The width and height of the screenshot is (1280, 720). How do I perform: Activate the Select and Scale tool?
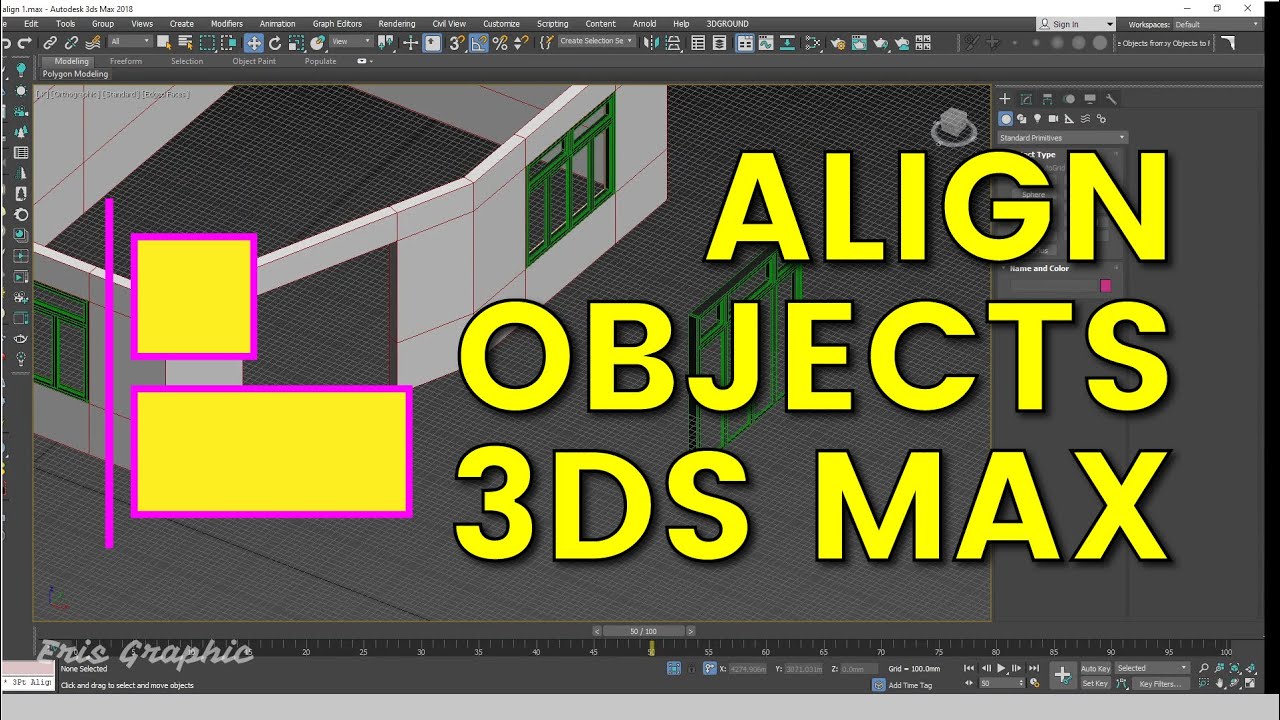click(296, 43)
